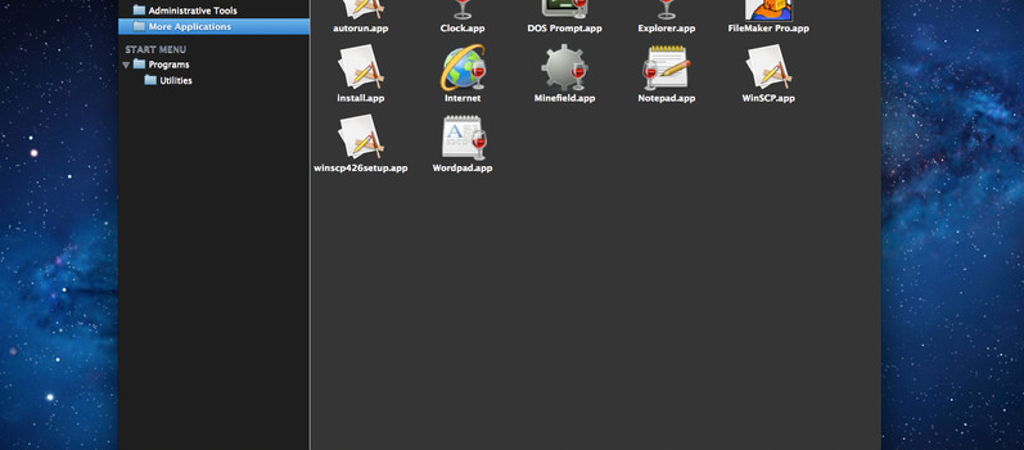Screen dimensions: 1024x450
Task: Open the FileMaker Pro.app icon
Action: 769,9
